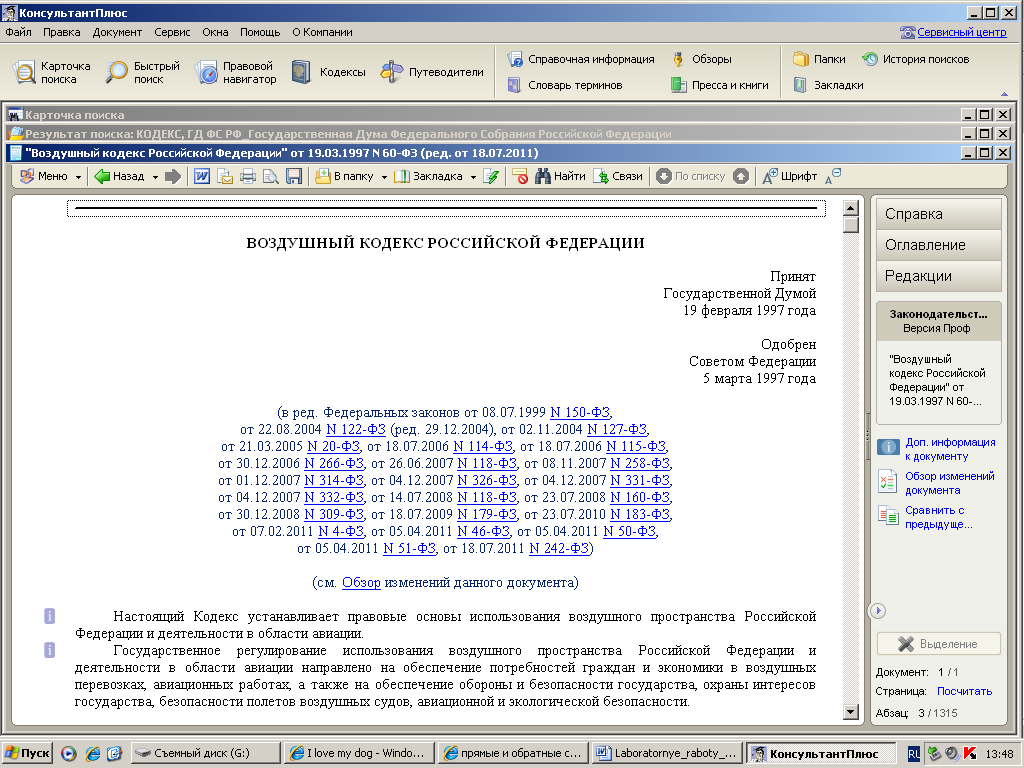Expand Назад history dropdown arrow
Image resolution: width=1024 pixels, height=768 pixels.
[x=155, y=177]
